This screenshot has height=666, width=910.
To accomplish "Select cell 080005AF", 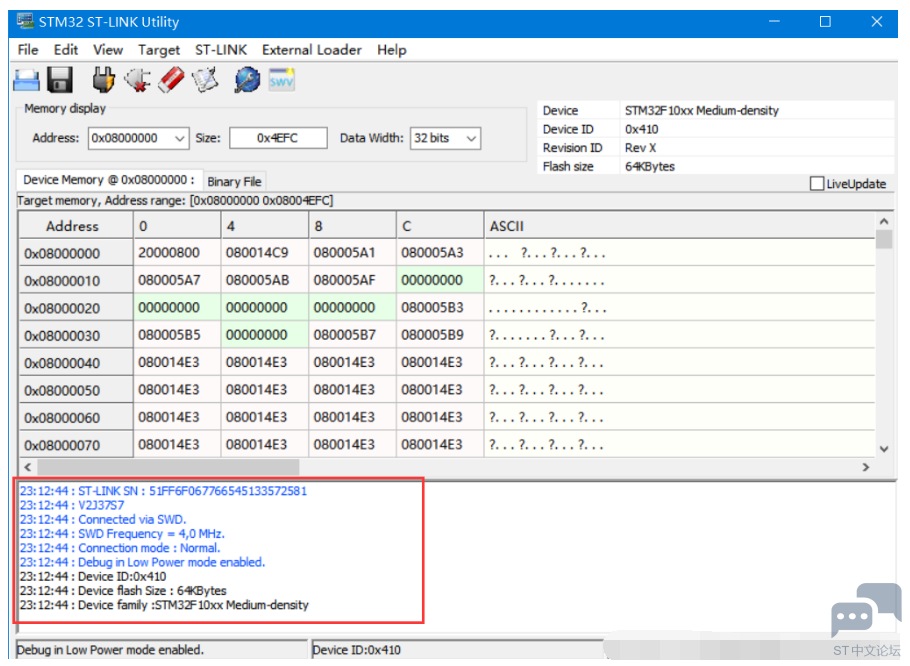I will (352, 280).
